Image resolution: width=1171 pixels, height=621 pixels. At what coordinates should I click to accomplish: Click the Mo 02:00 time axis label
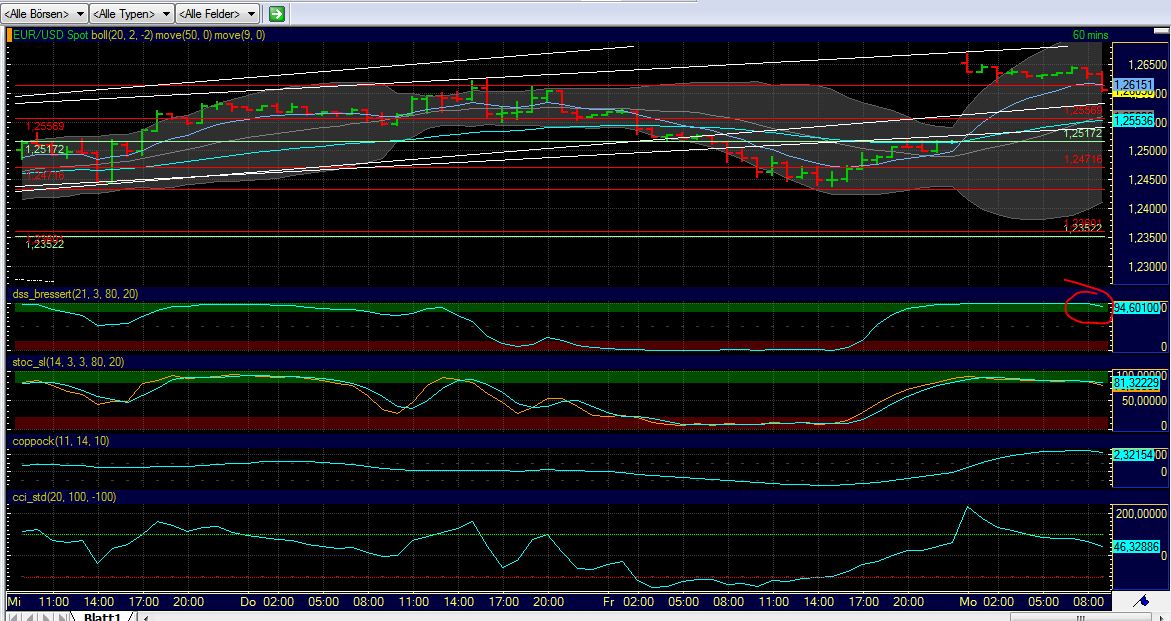coord(986,602)
